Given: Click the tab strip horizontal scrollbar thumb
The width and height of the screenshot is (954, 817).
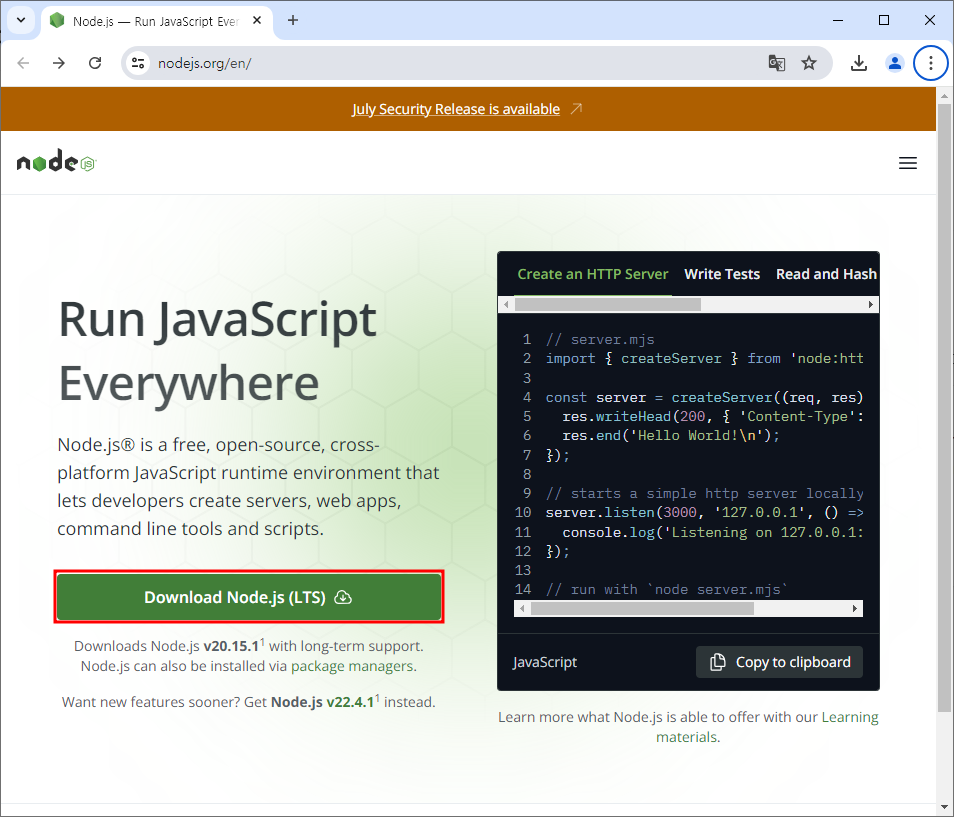Looking at the screenshot, I should (608, 304).
